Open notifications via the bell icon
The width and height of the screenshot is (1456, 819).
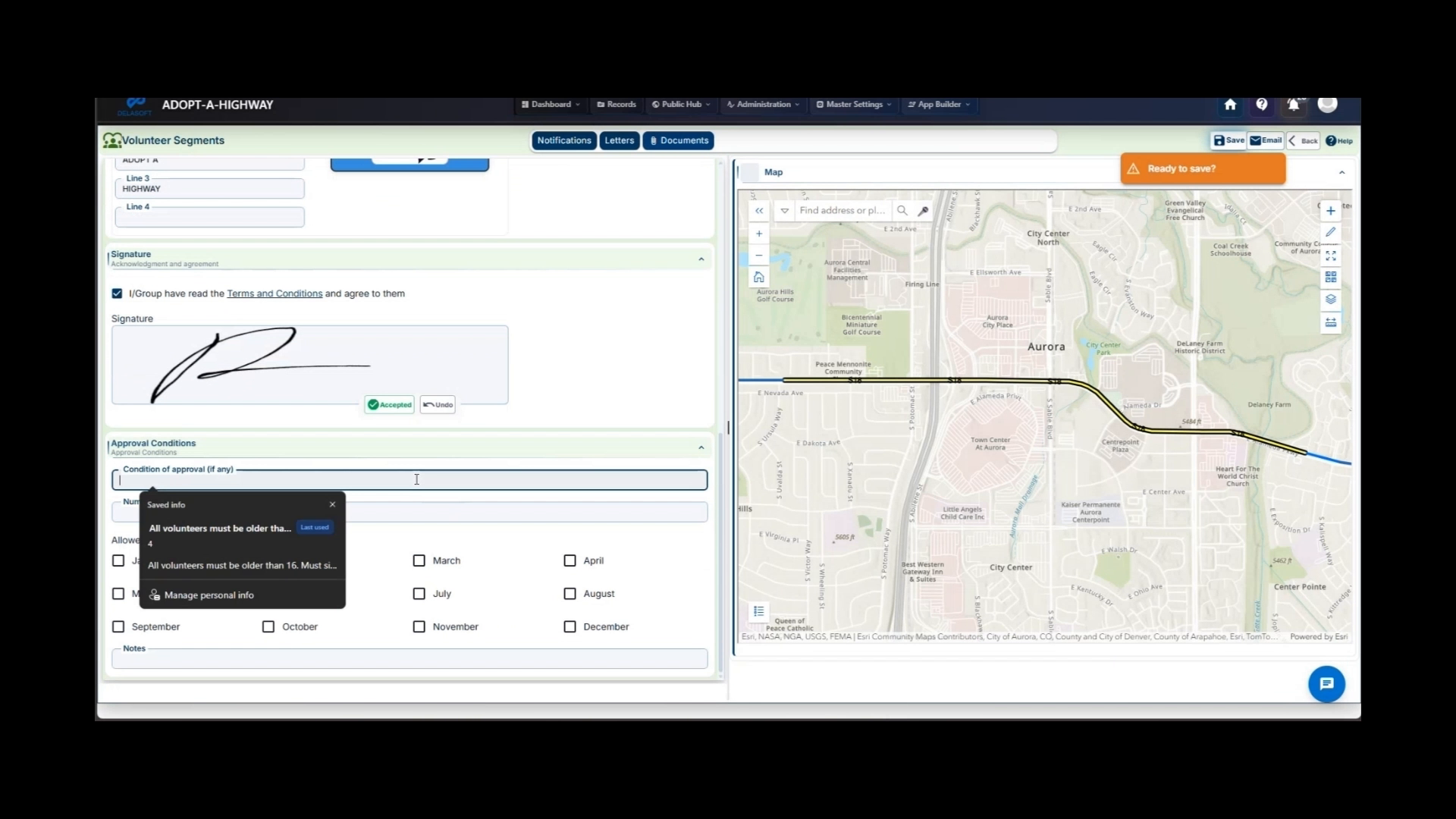[x=1294, y=105]
